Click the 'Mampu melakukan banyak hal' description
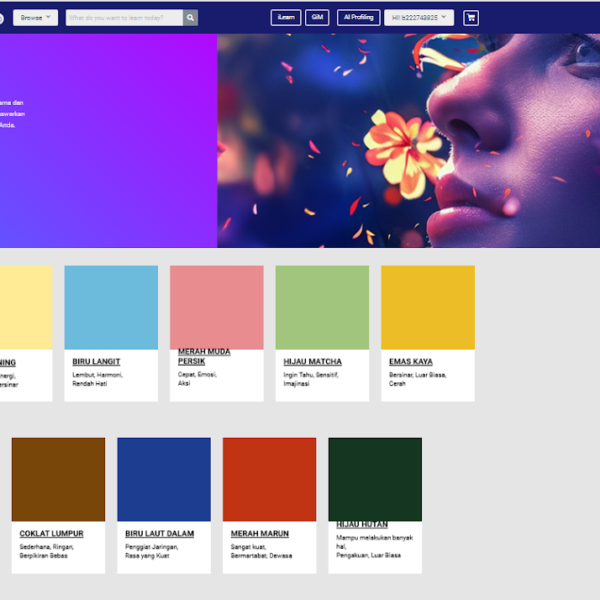 [x=375, y=542]
